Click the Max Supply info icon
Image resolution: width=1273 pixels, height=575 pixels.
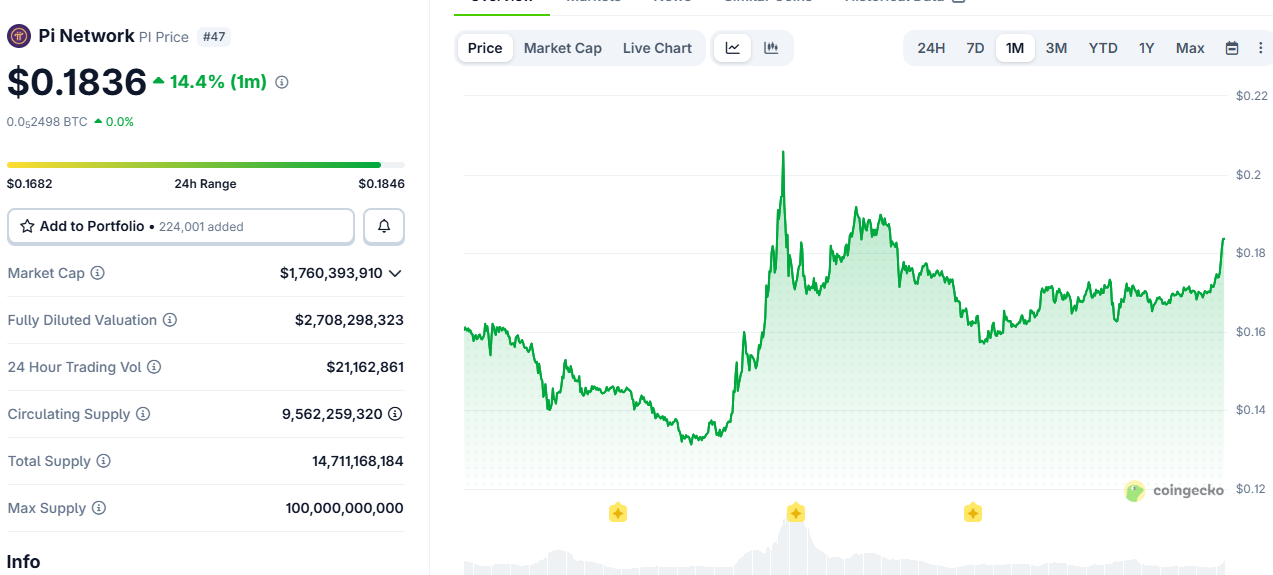click(x=99, y=508)
